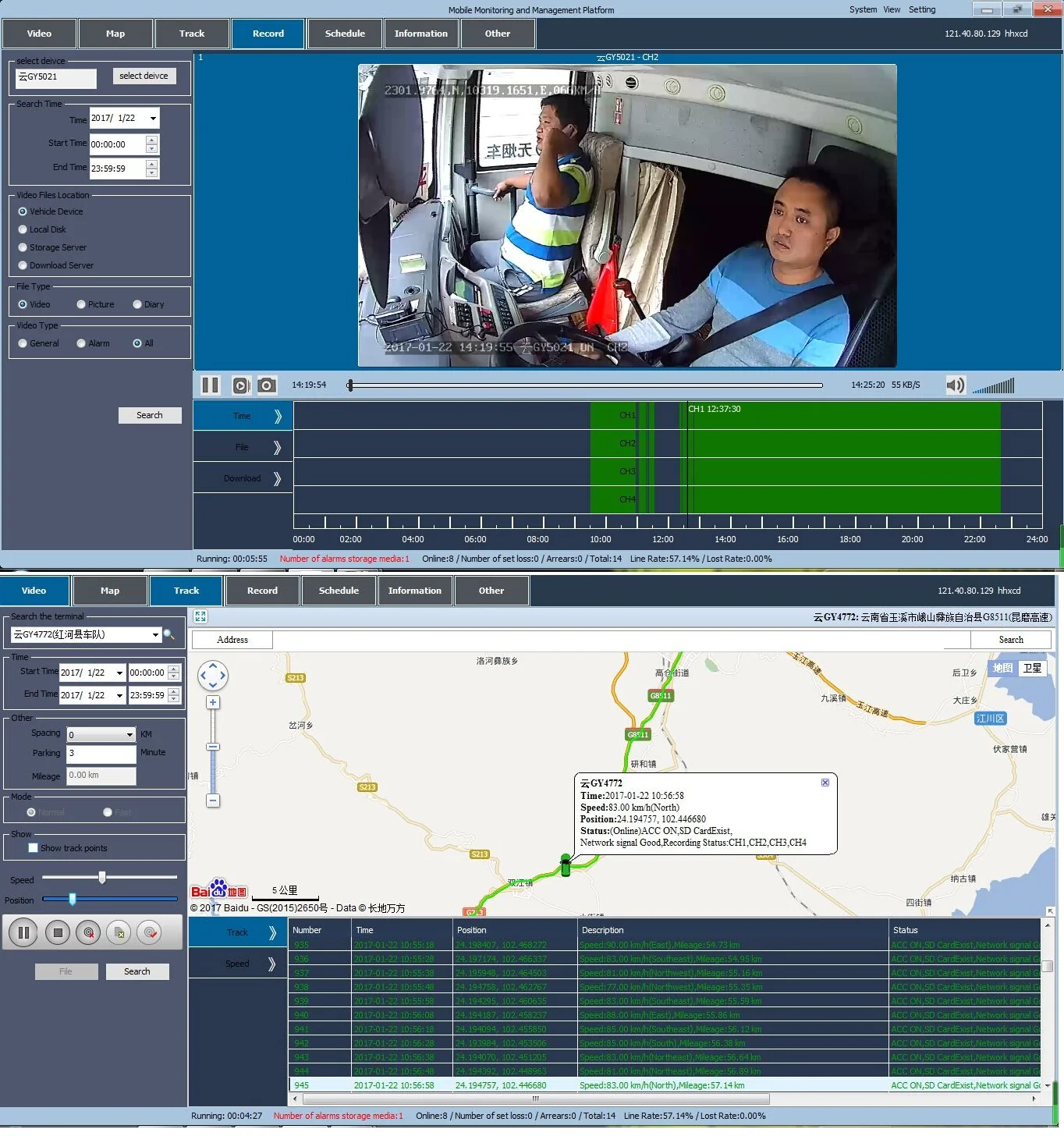Click the map fullscreen expand icon
Screen dimensions: 1064x1136
(x=200, y=616)
